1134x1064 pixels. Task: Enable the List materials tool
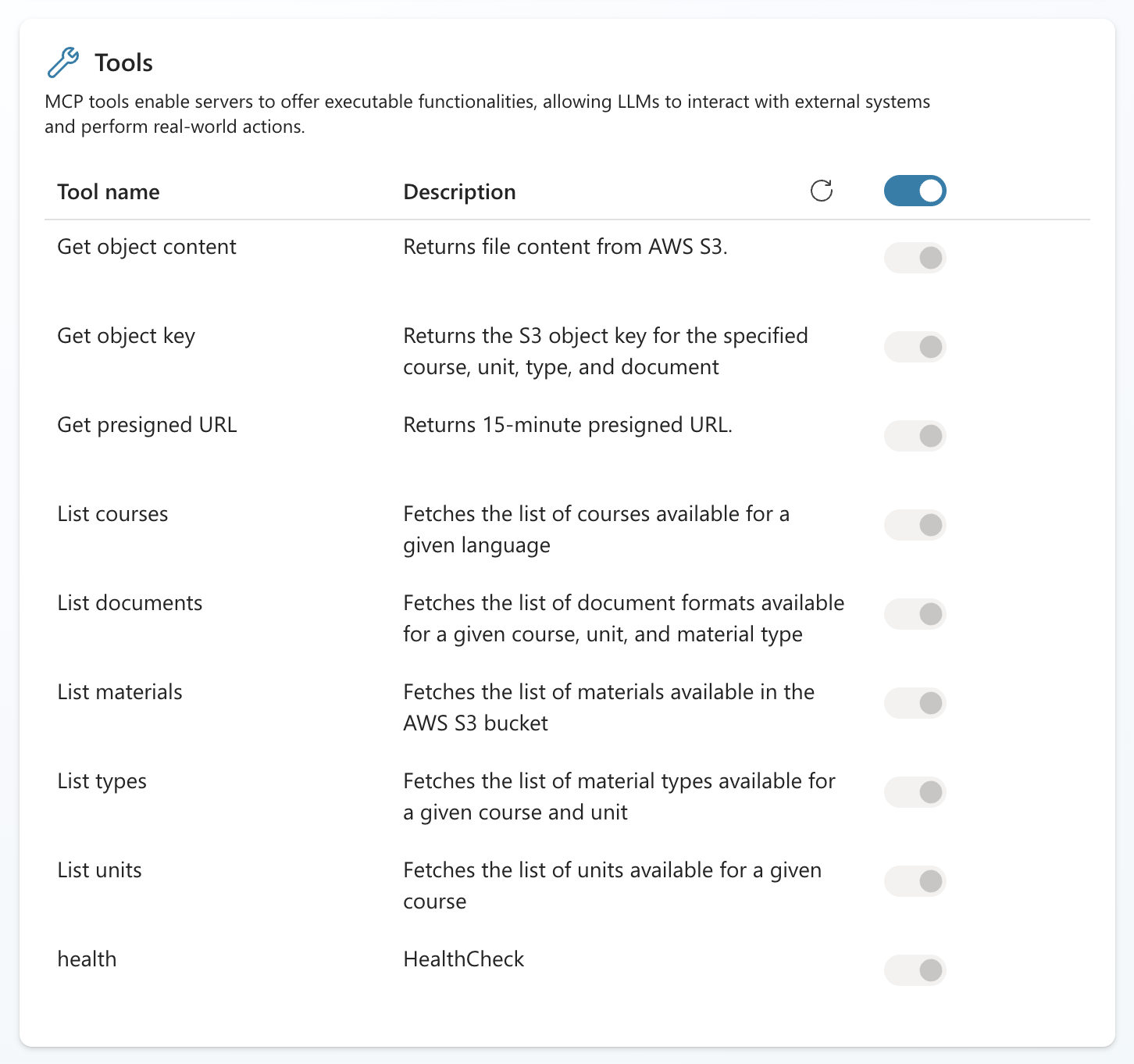[x=915, y=702]
